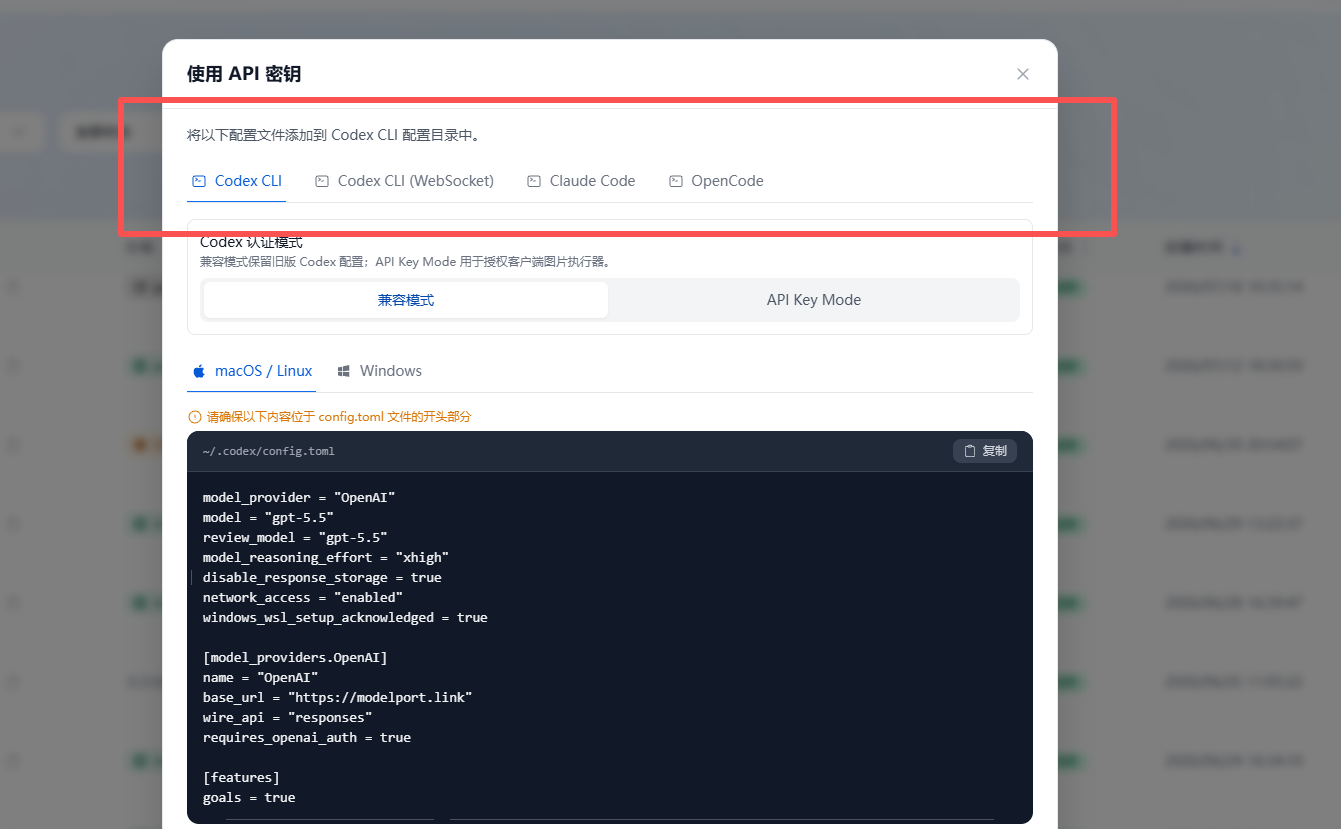Click the orange config.toml warning text
The image size is (1341, 829).
click(x=339, y=417)
